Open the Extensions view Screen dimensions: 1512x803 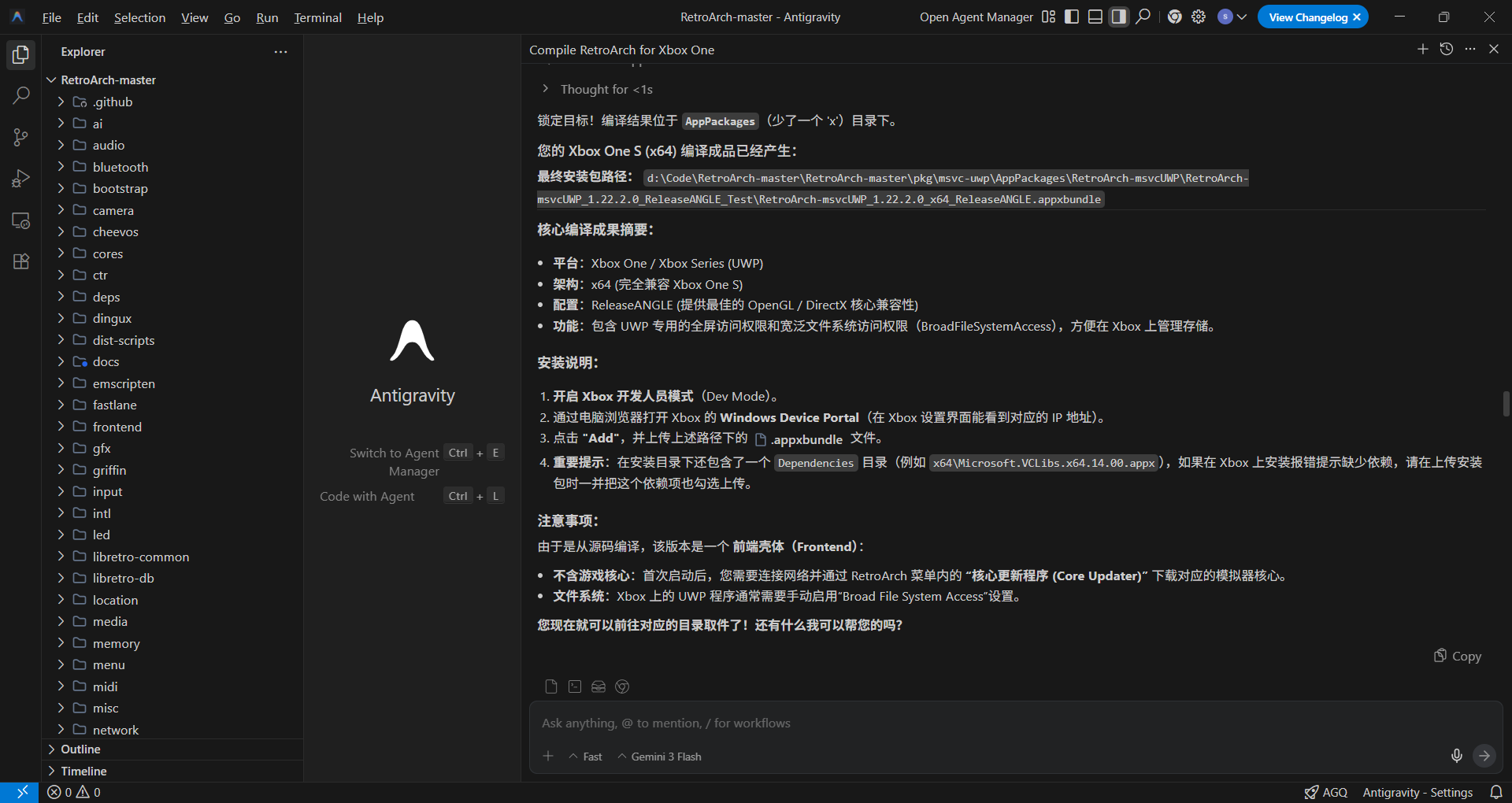pyautogui.click(x=21, y=261)
